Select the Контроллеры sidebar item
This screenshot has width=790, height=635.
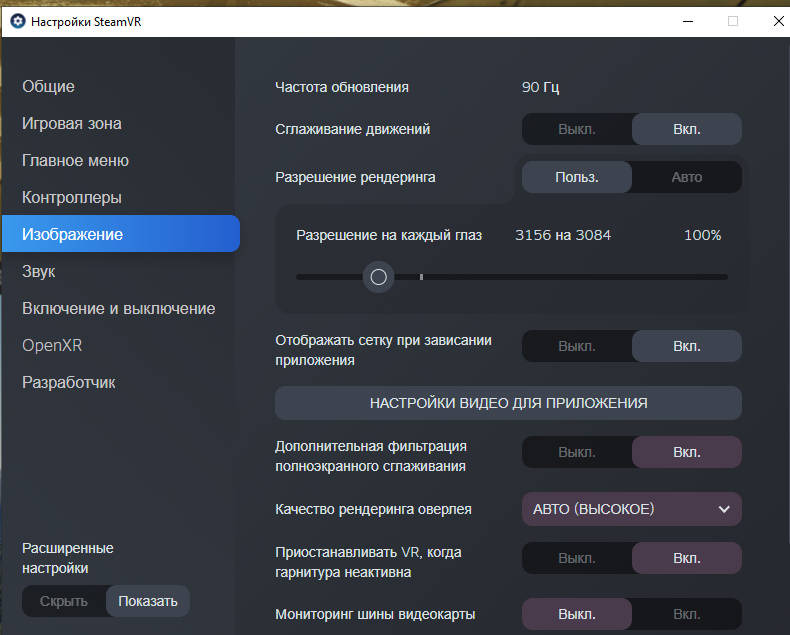pyautogui.click(x=72, y=198)
